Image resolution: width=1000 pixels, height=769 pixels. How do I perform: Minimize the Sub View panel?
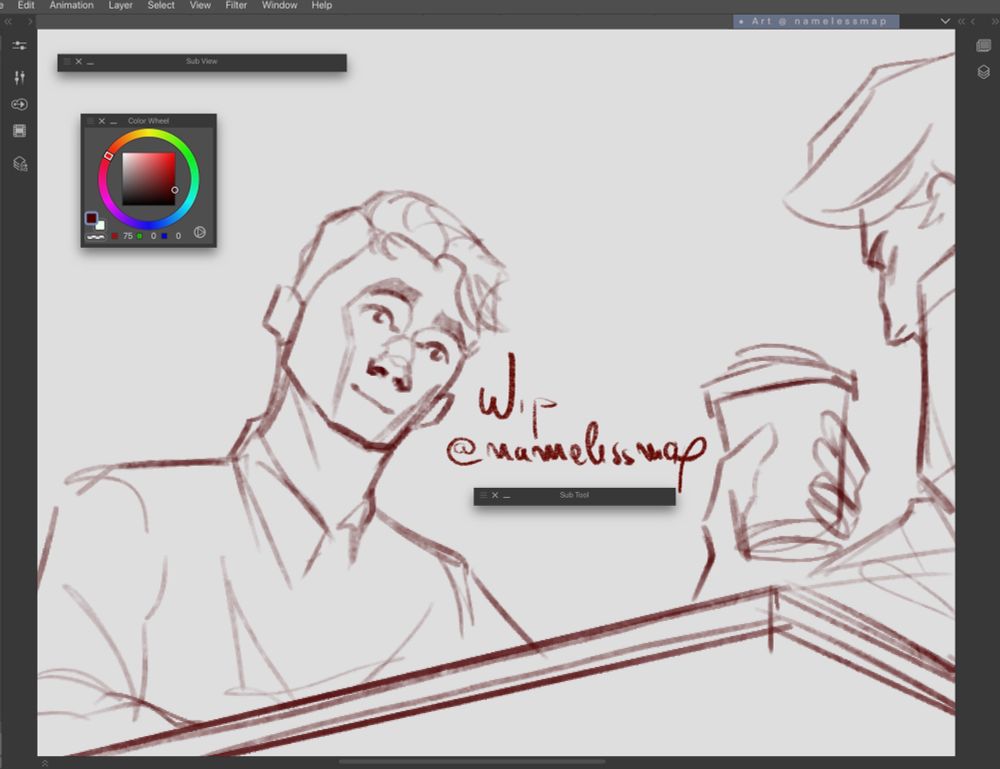[90, 62]
